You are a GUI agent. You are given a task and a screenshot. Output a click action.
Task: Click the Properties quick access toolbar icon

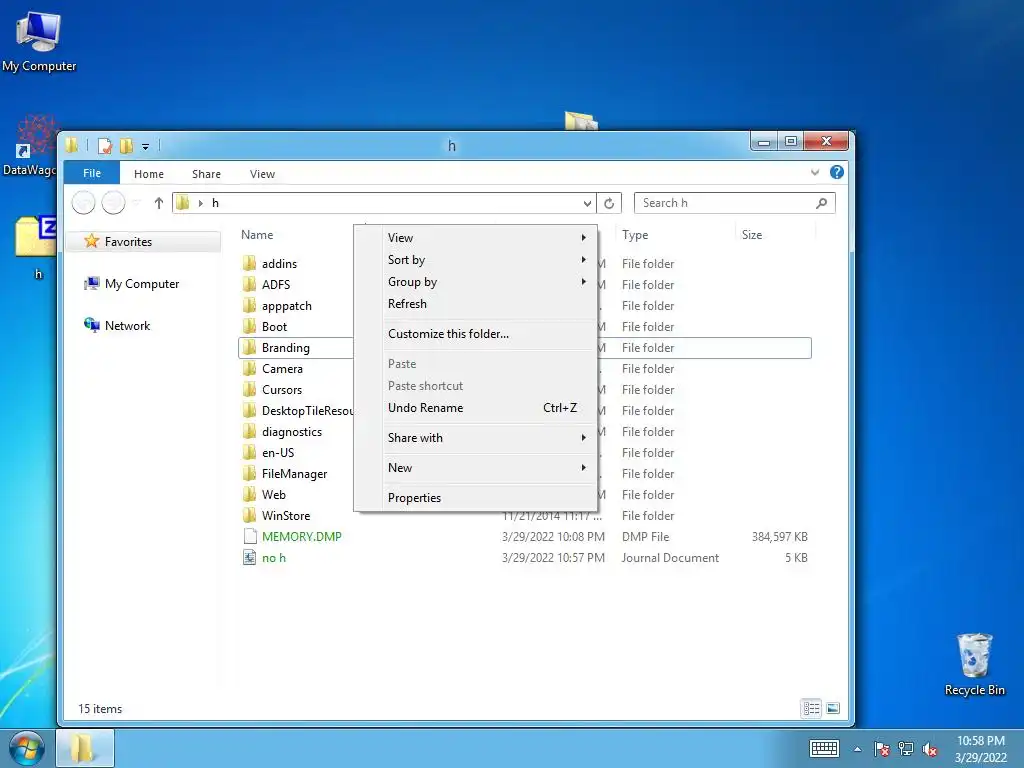tap(104, 146)
